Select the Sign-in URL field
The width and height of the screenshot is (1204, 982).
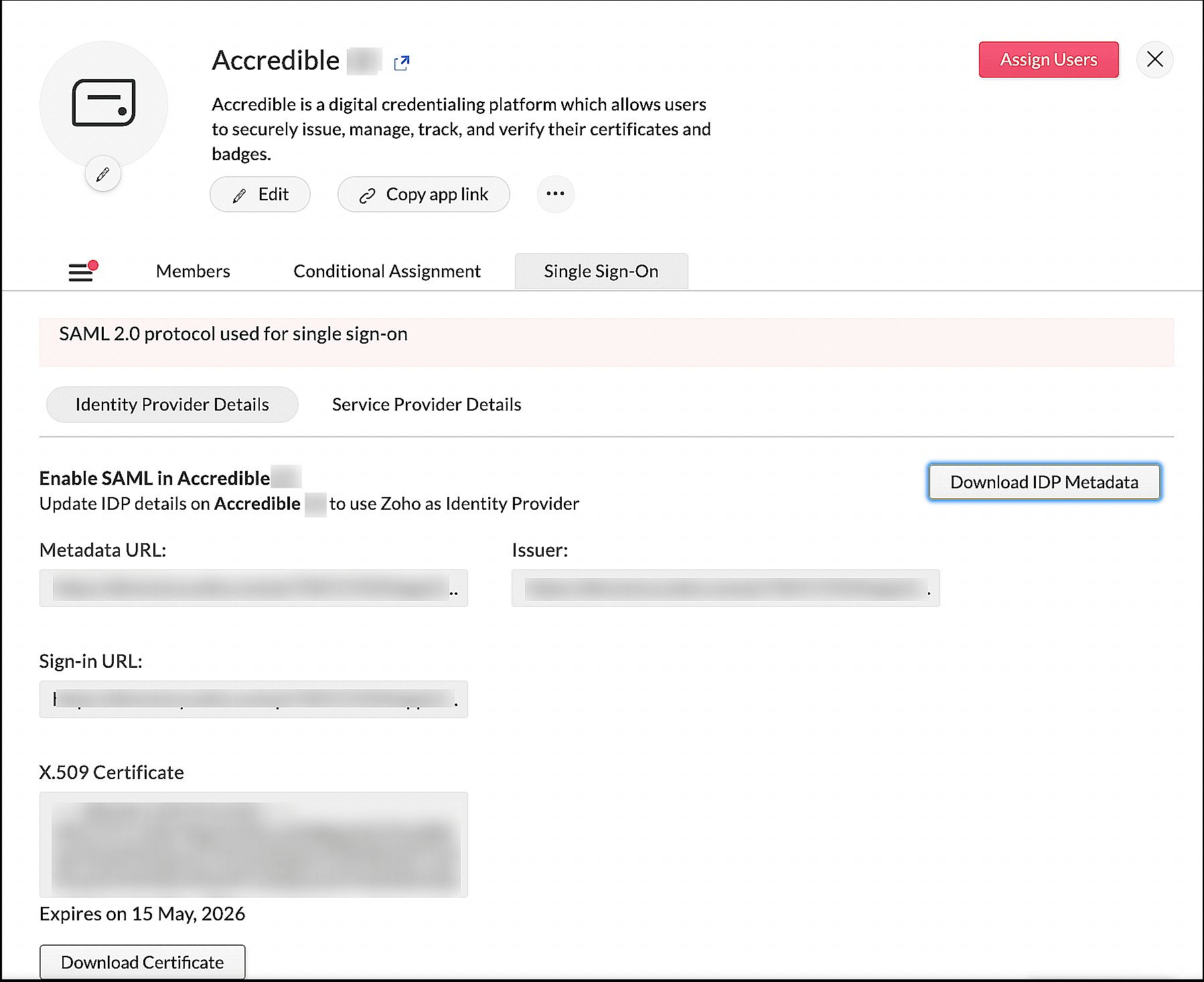coord(254,699)
